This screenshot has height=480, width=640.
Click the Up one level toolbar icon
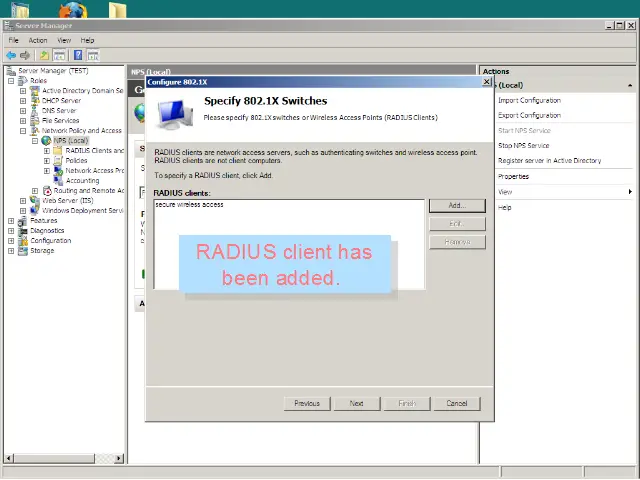pyautogui.click(x=44, y=55)
